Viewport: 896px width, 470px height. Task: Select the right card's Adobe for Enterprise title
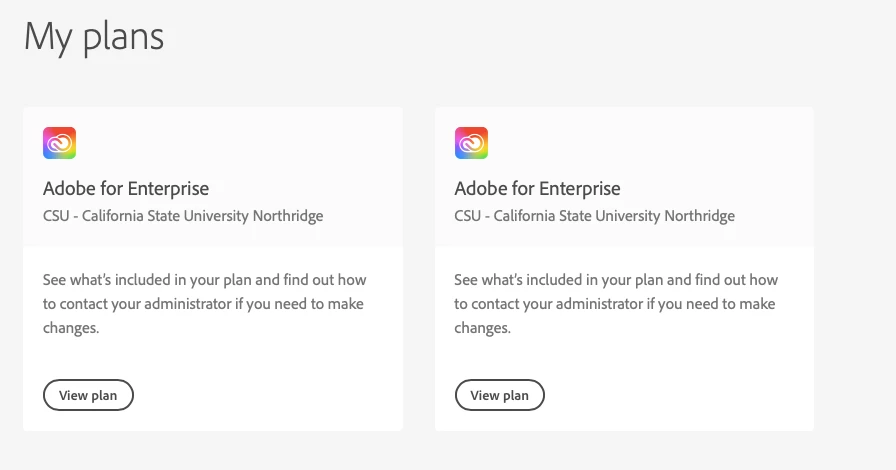tap(537, 188)
